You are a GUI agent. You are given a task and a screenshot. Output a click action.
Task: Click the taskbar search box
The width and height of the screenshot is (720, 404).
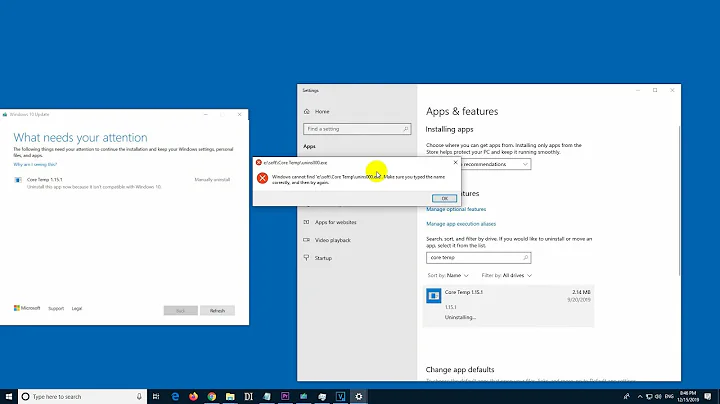click(x=83, y=396)
